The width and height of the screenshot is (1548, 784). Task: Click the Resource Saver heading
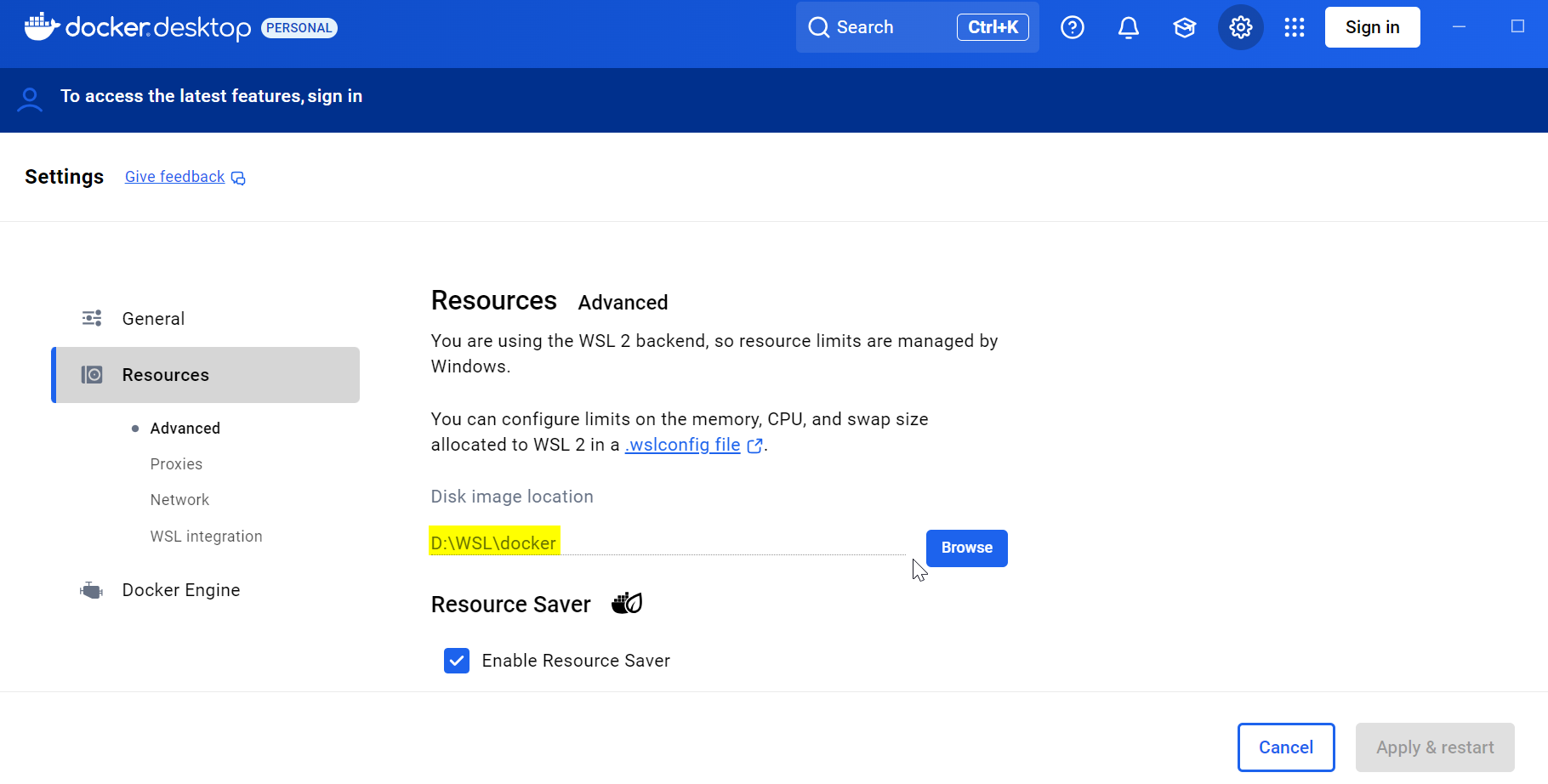pos(511,605)
